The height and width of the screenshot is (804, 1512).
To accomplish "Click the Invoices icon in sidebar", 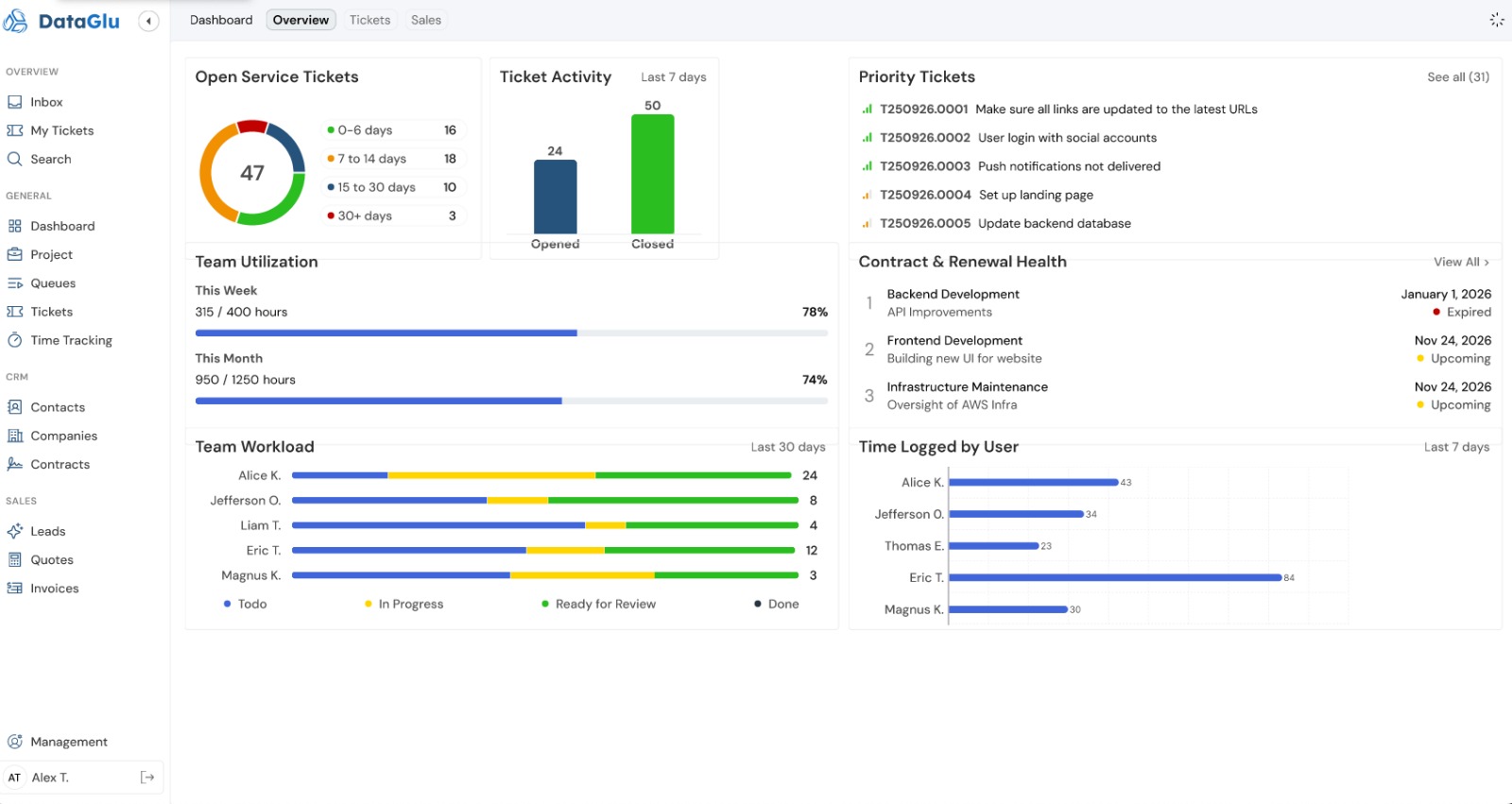I will coord(15,588).
